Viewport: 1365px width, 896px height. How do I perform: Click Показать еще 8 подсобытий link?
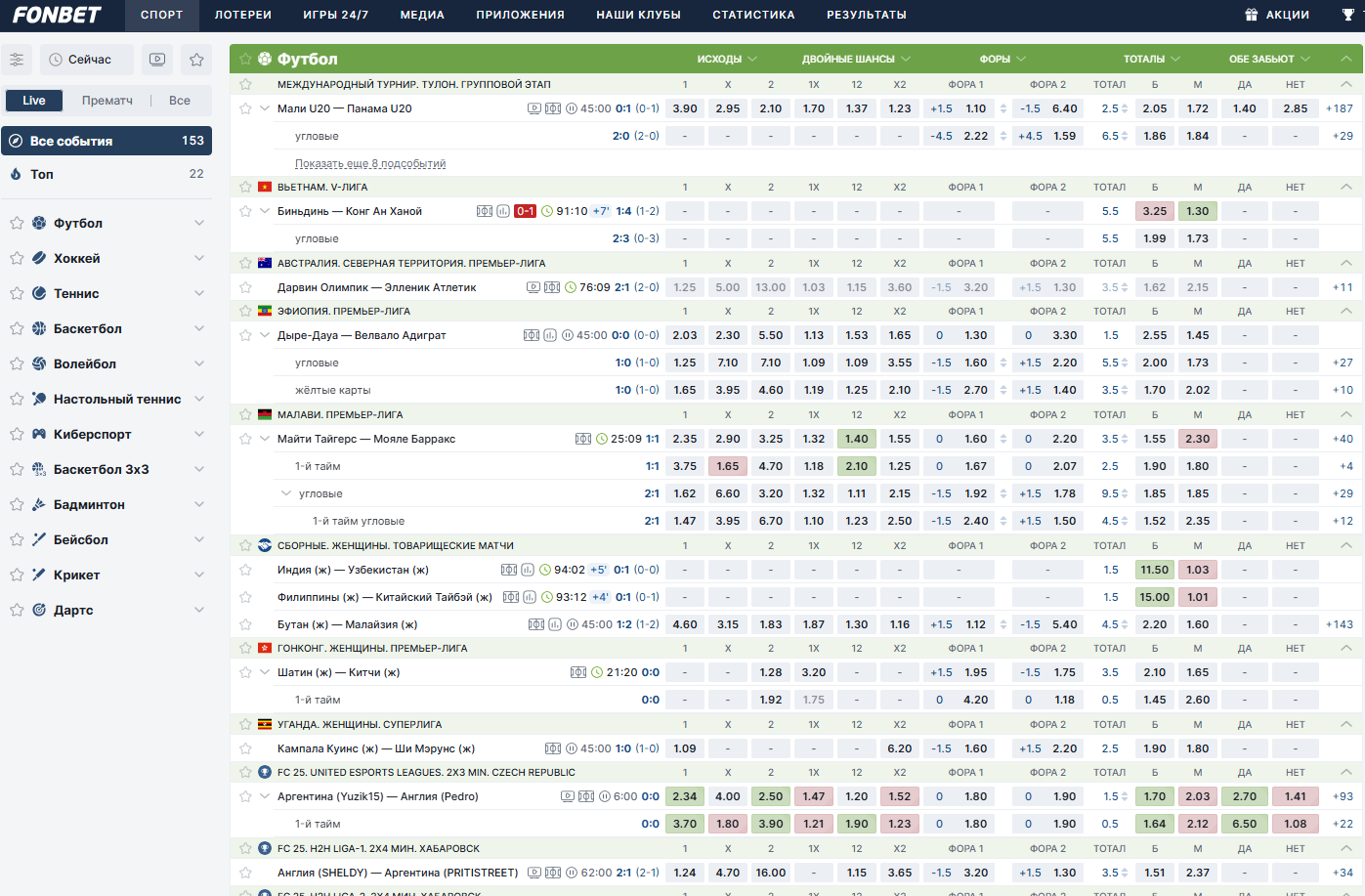point(370,163)
